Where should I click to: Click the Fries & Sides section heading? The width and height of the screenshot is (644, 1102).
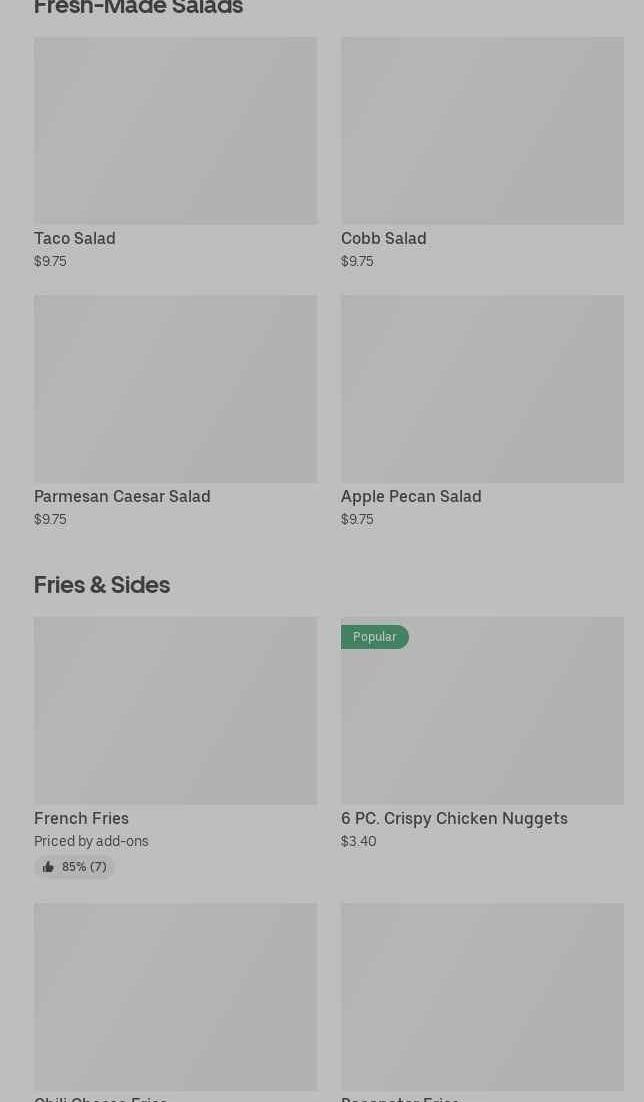pyautogui.click(x=102, y=584)
